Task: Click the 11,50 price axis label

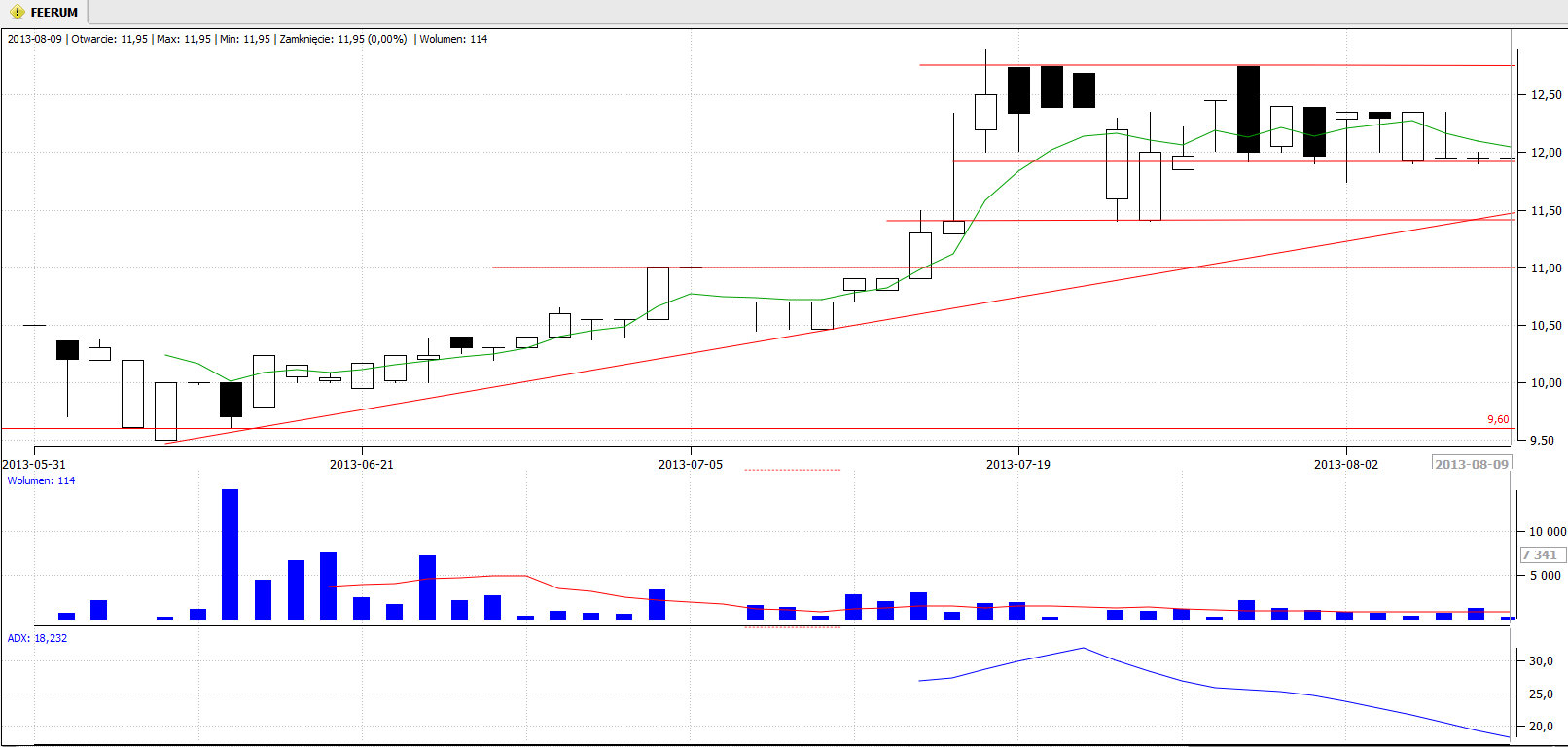Action: tap(1547, 211)
